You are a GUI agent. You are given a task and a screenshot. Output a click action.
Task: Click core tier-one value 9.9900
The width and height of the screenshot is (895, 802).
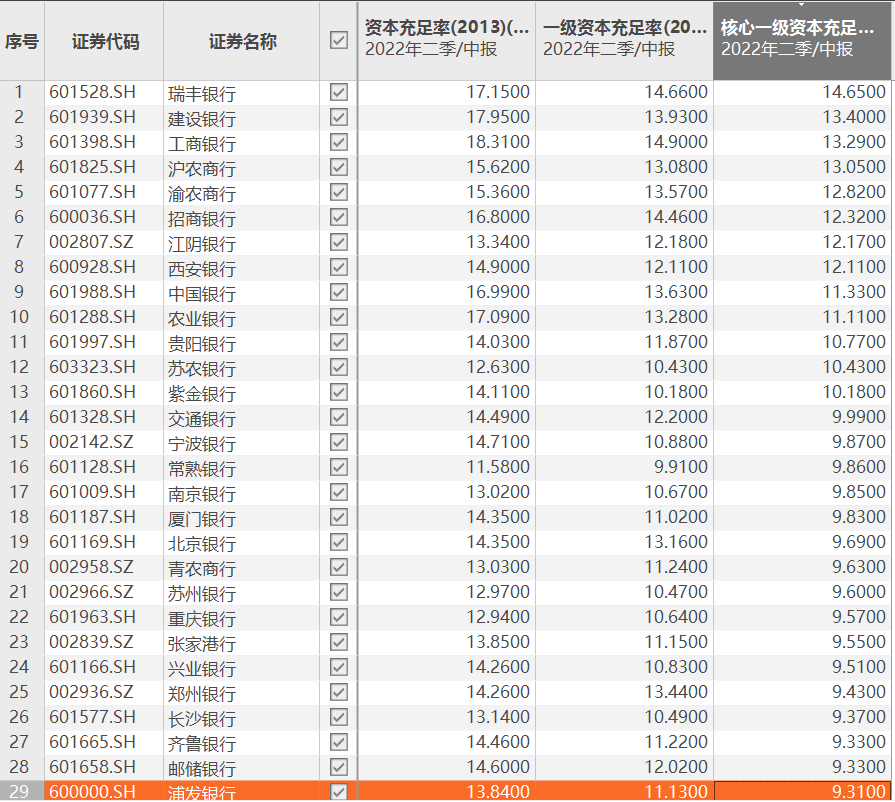pyautogui.click(x=858, y=417)
